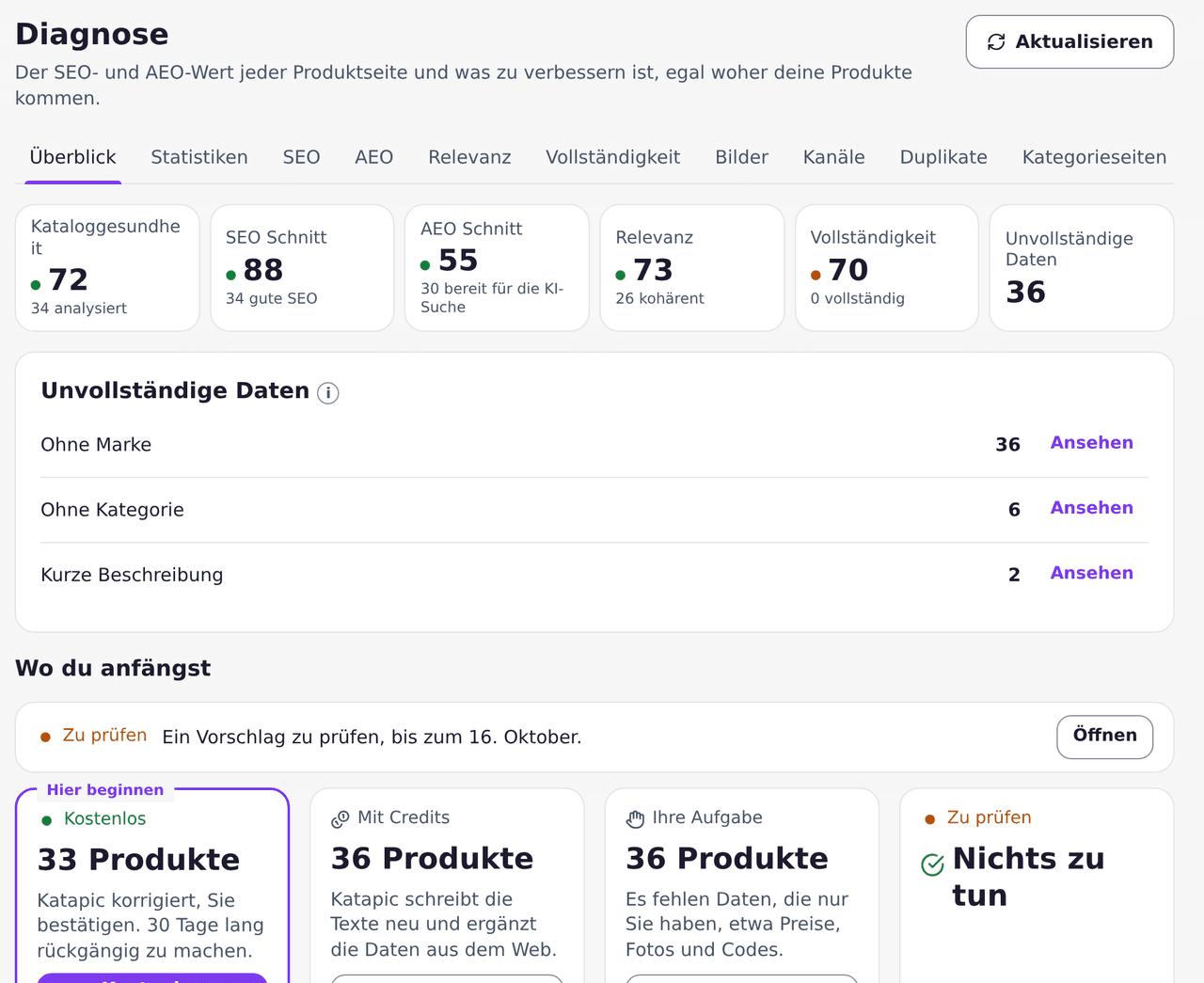The height and width of the screenshot is (983, 1204).
Task: Open the Überblick tab
Action: click(73, 157)
